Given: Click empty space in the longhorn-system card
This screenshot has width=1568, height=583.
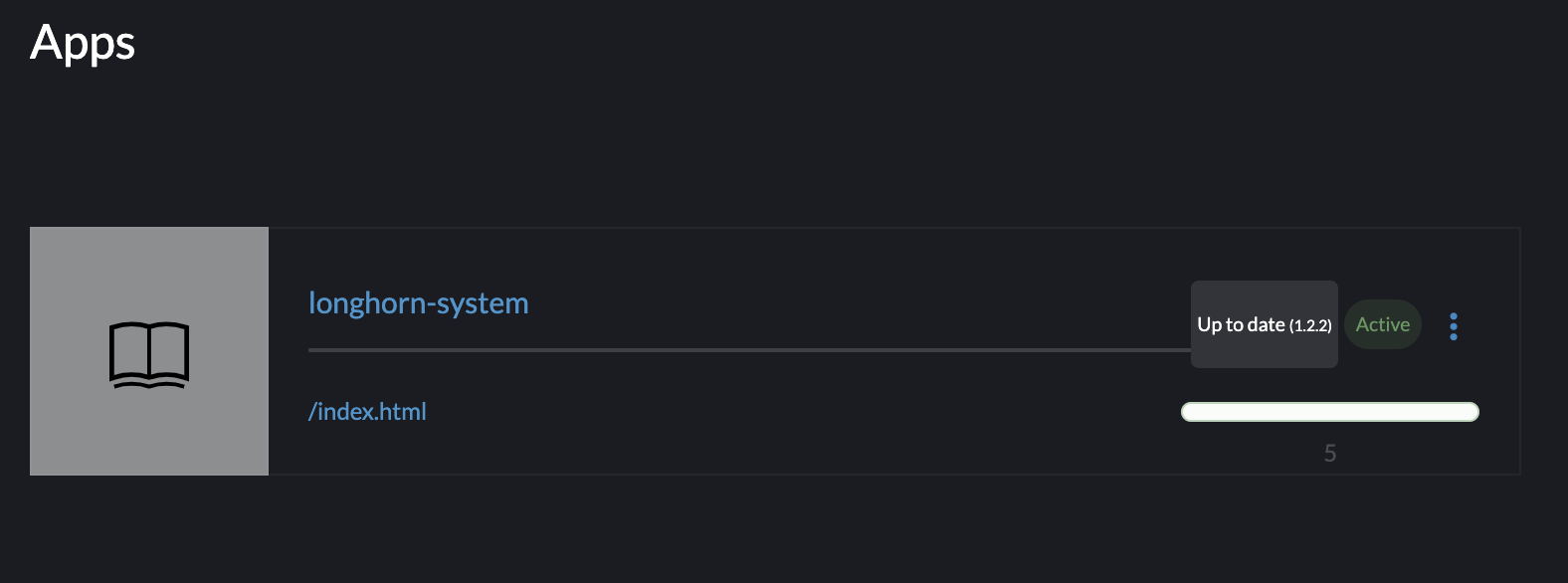Looking at the screenshot, I should click(796, 438).
